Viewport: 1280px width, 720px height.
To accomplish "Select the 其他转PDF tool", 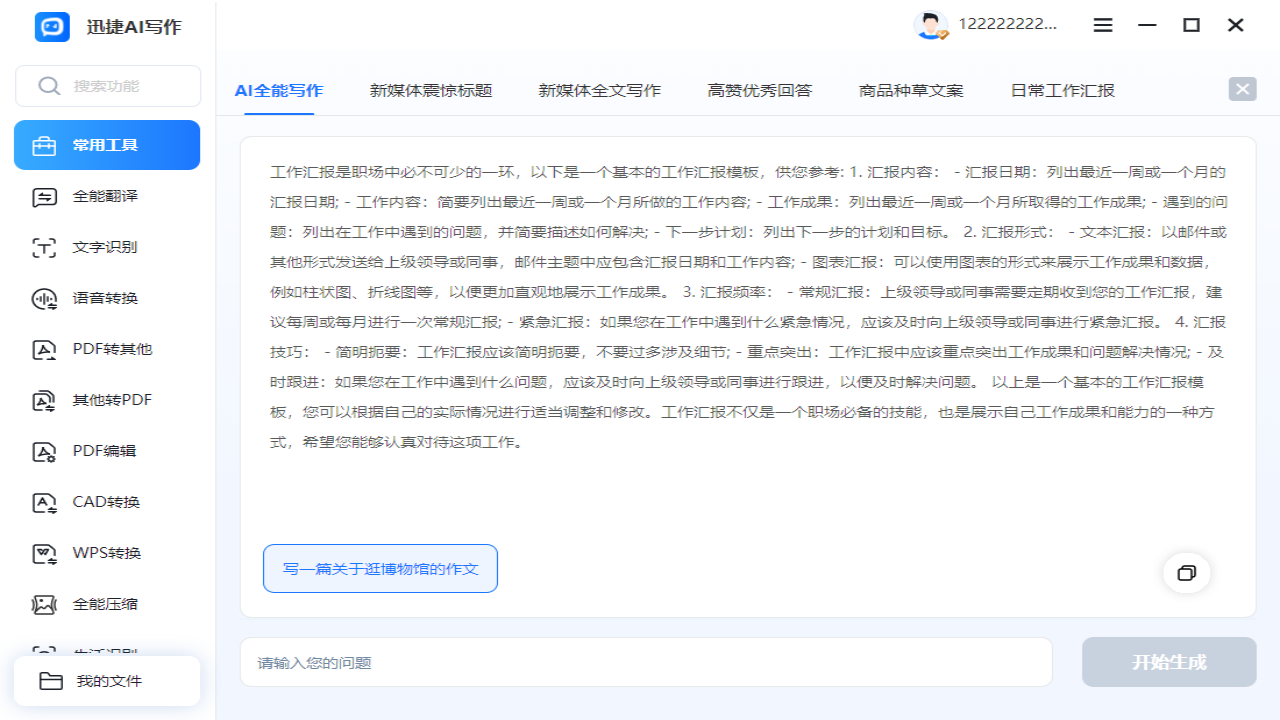I will 106,399.
